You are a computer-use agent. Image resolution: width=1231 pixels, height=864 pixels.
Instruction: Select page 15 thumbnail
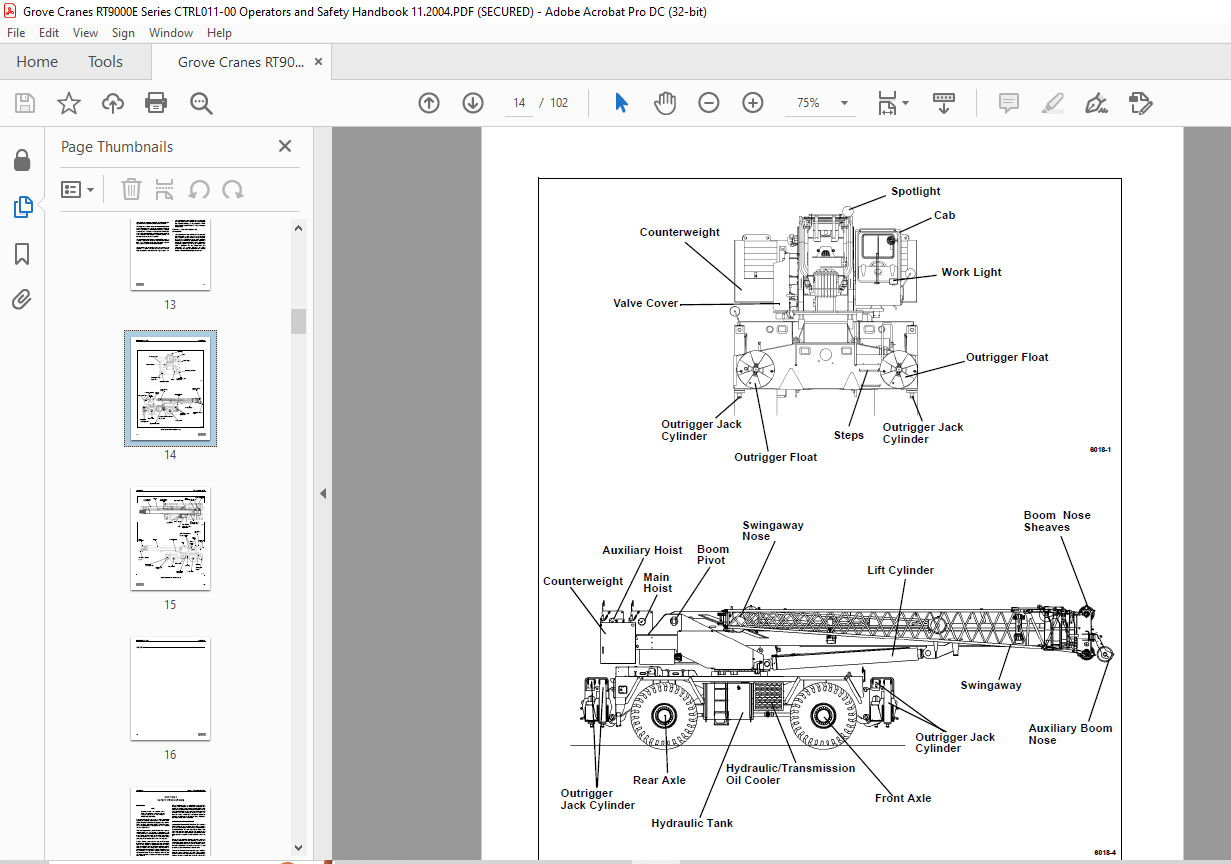coord(170,539)
